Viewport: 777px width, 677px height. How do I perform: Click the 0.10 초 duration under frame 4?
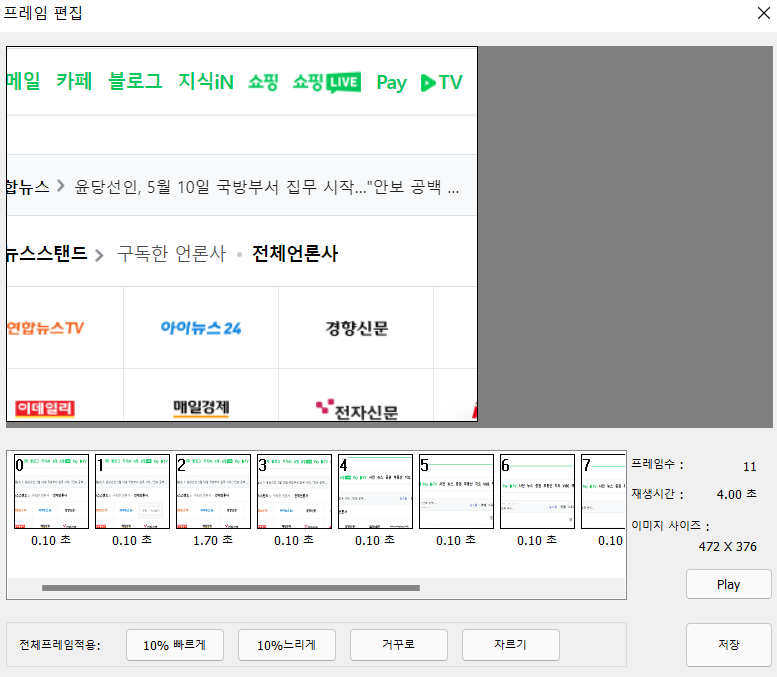coord(375,540)
